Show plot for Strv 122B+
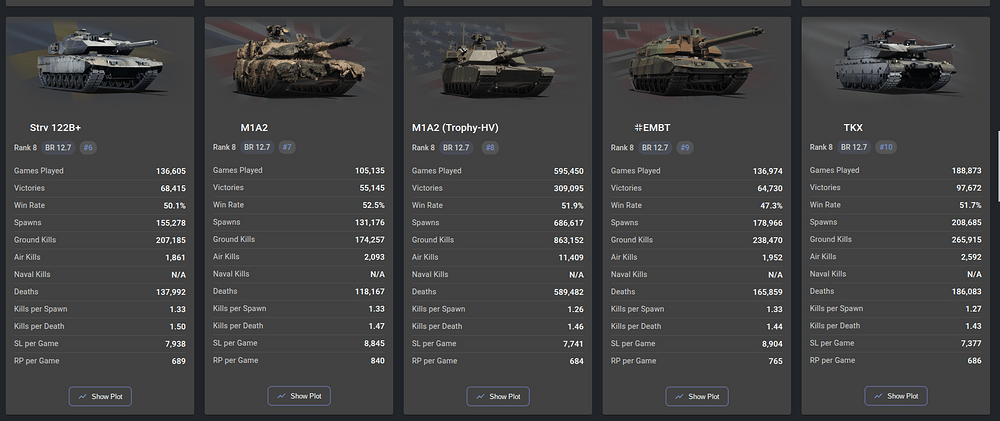 coord(100,396)
